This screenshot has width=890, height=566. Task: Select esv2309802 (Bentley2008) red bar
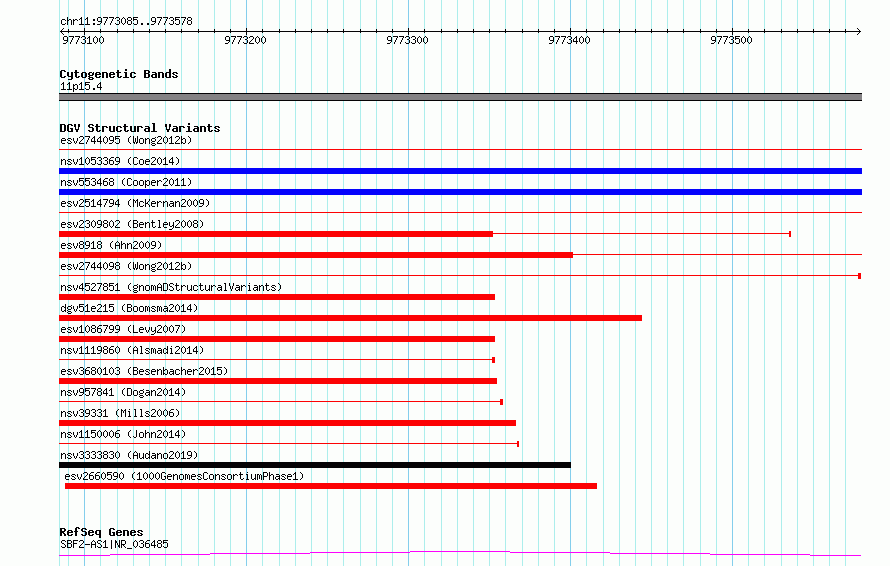pyautogui.click(x=276, y=234)
